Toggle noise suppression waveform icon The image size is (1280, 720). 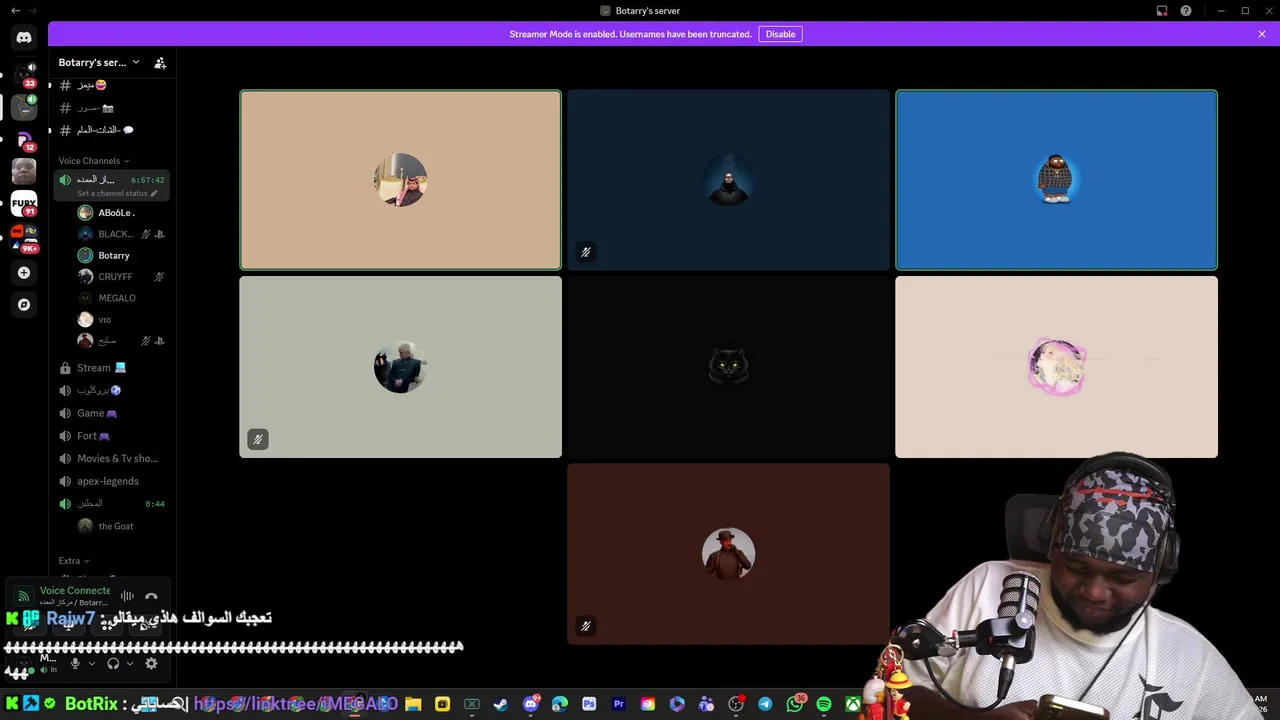tap(127, 596)
